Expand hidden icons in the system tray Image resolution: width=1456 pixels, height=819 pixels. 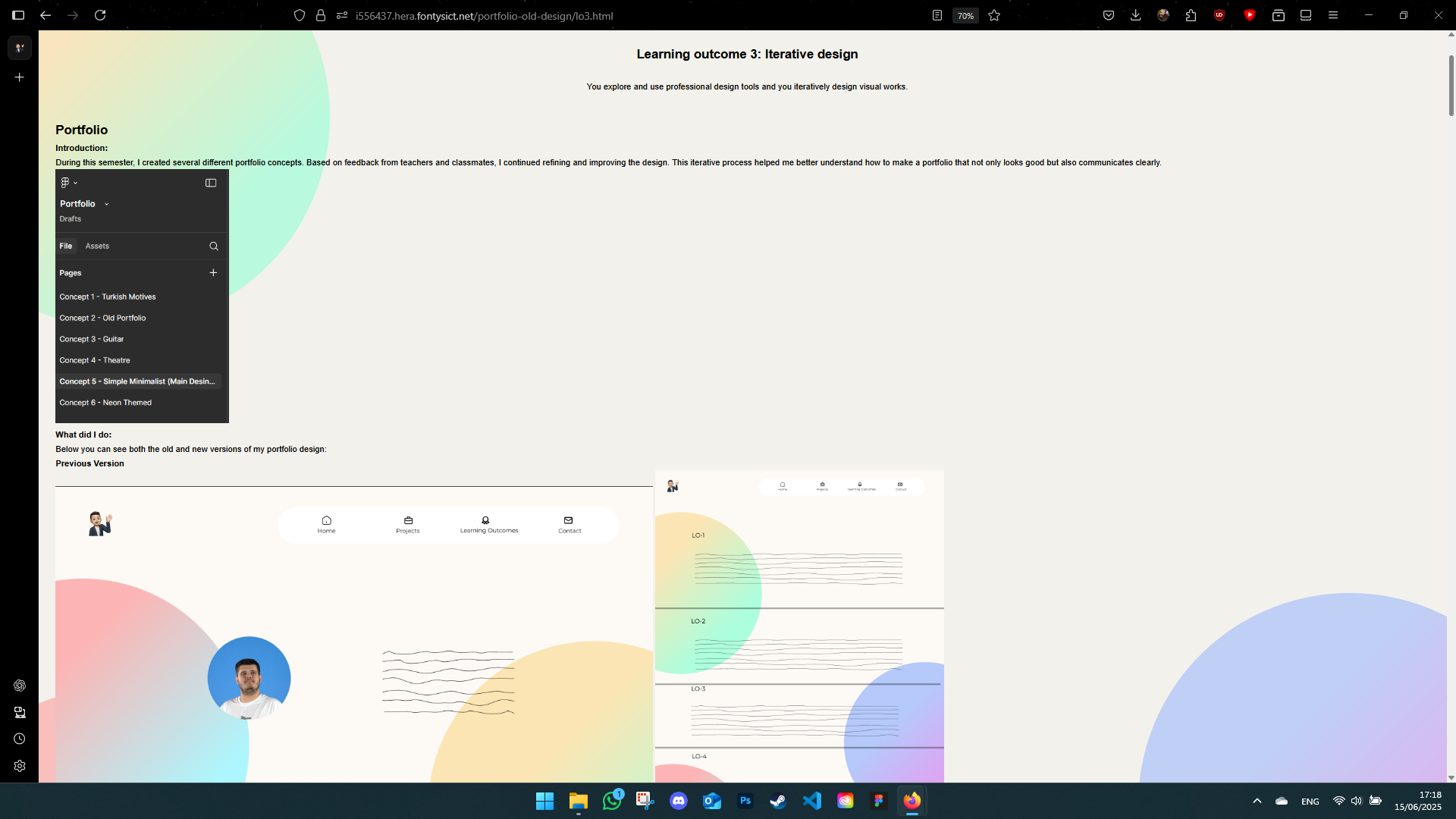(x=1257, y=800)
